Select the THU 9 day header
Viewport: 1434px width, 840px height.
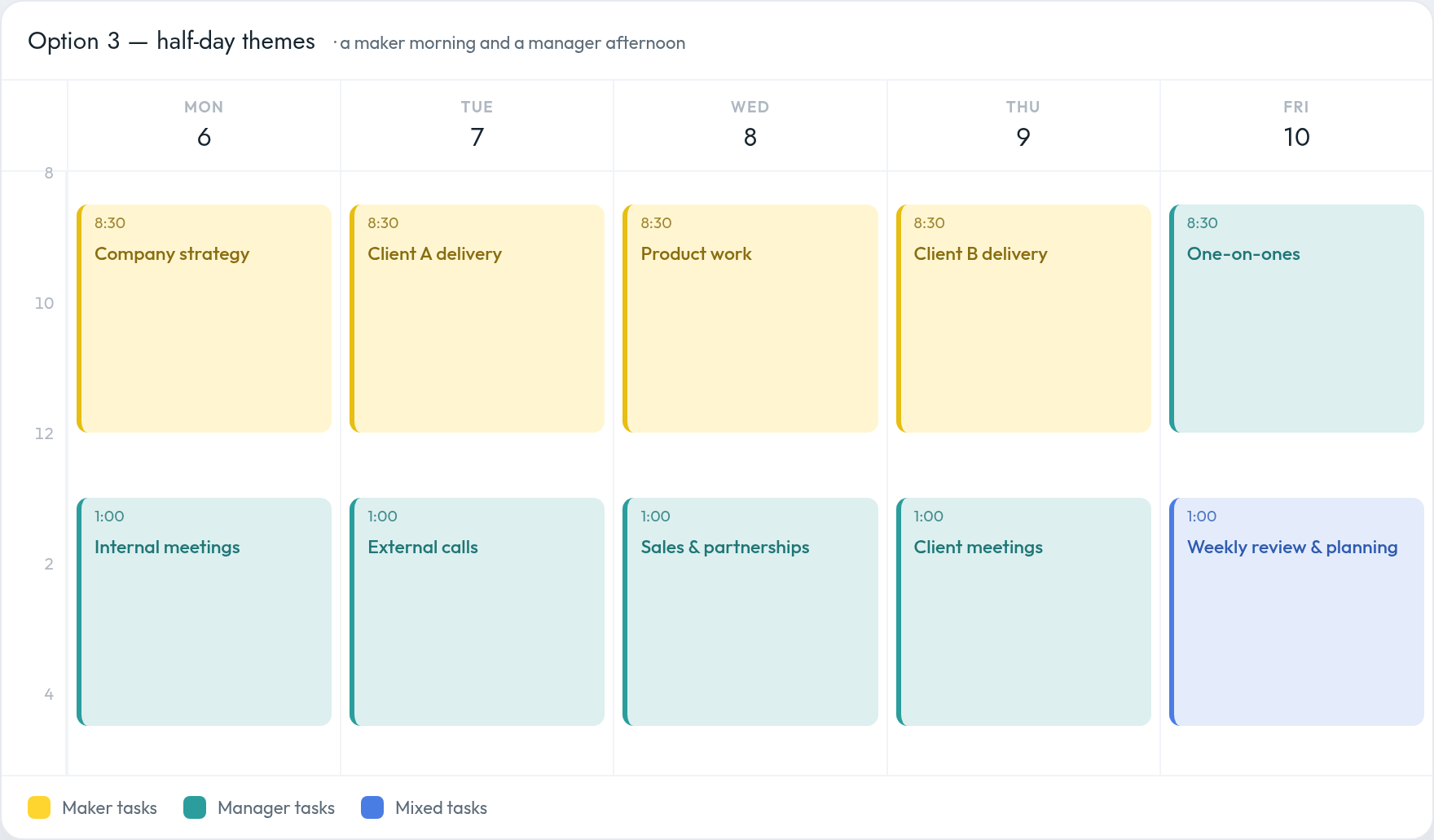coord(1023,125)
